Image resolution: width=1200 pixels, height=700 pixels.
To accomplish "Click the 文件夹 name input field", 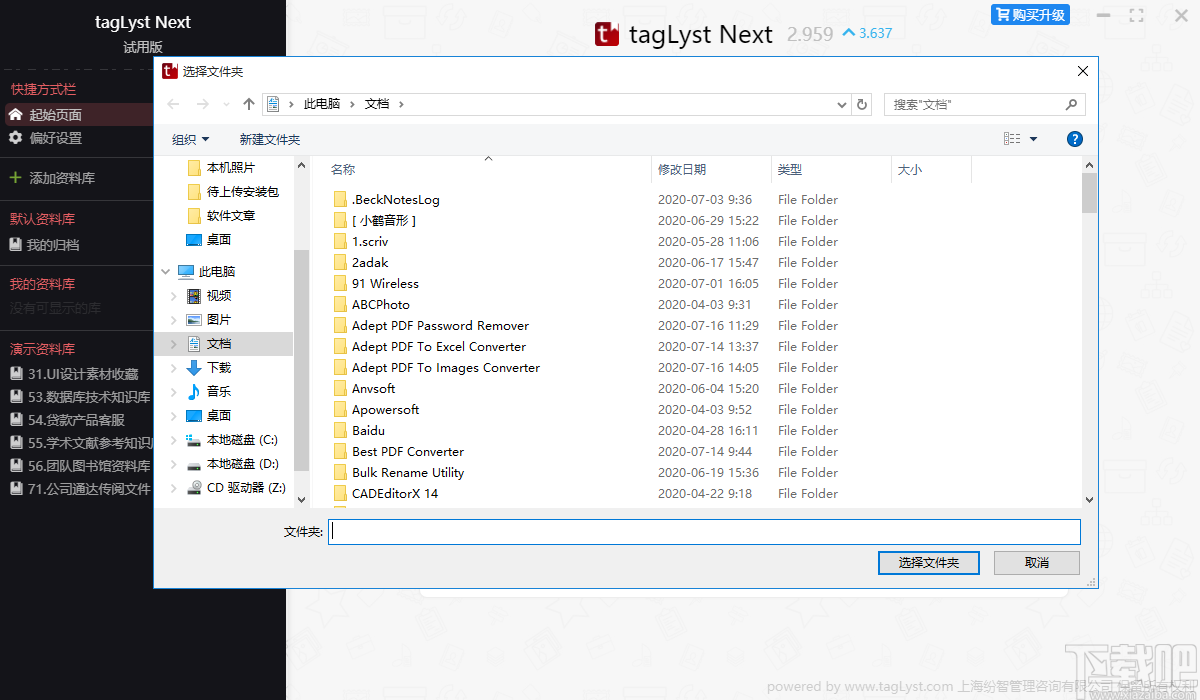I will [x=700, y=531].
